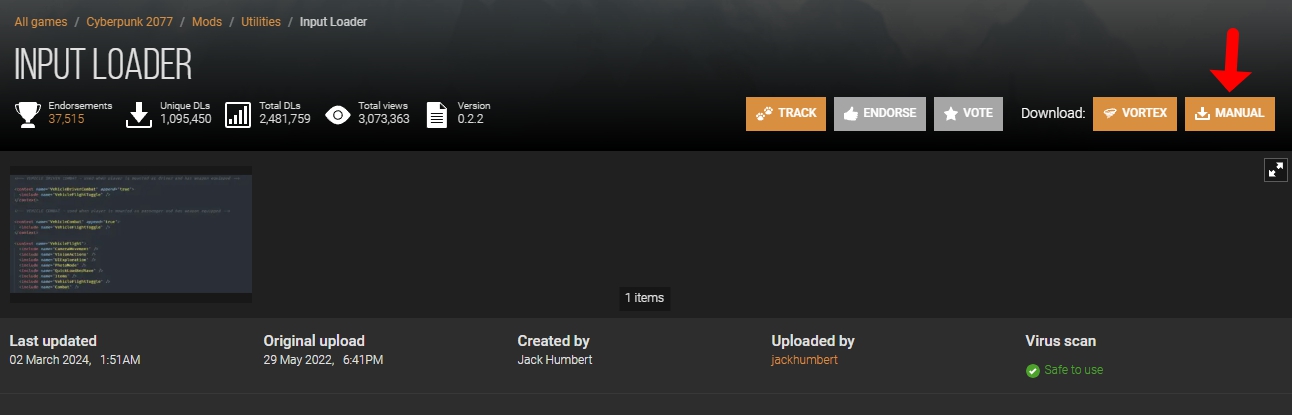This screenshot has height=415, width=1292.
Task: Start a Manual download
Action: (1230, 114)
